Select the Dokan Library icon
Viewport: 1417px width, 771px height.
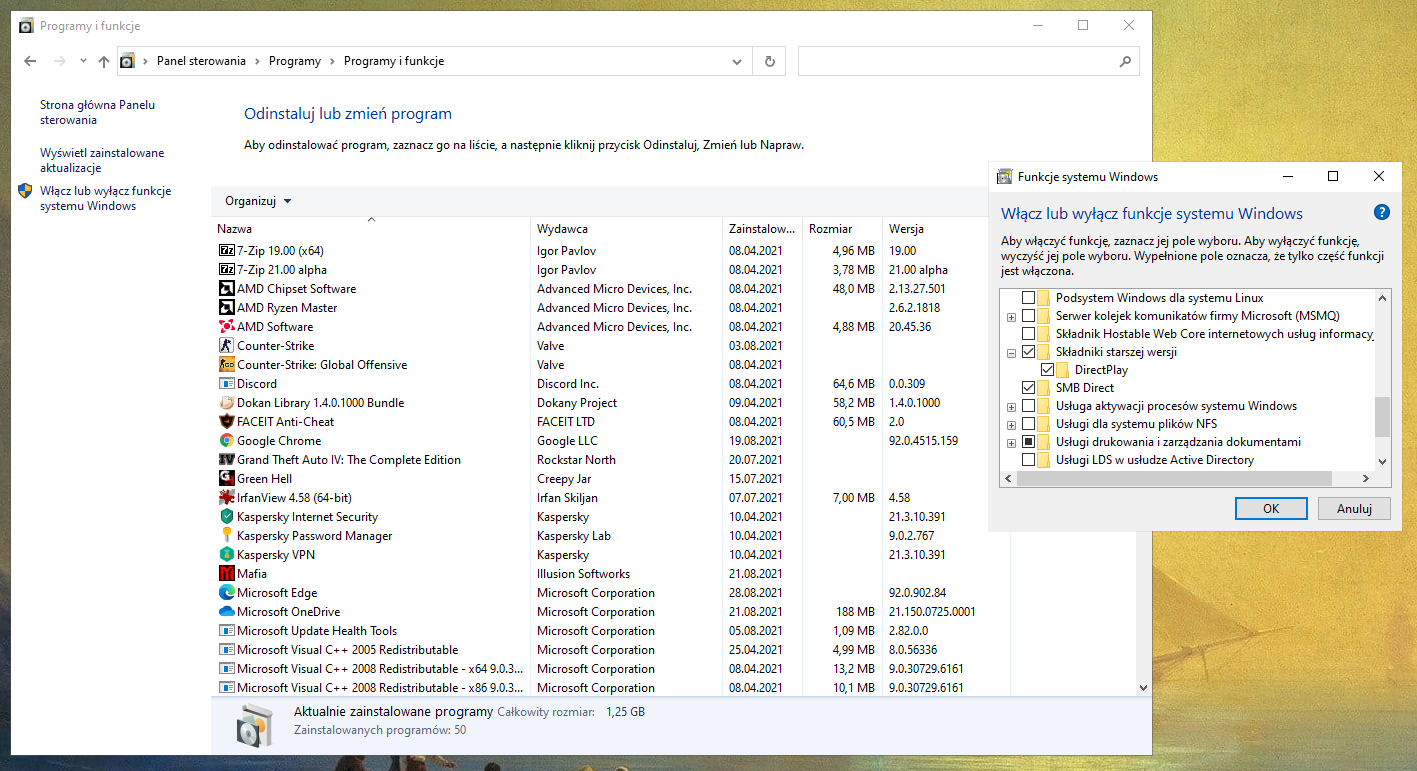pyautogui.click(x=226, y=403)
